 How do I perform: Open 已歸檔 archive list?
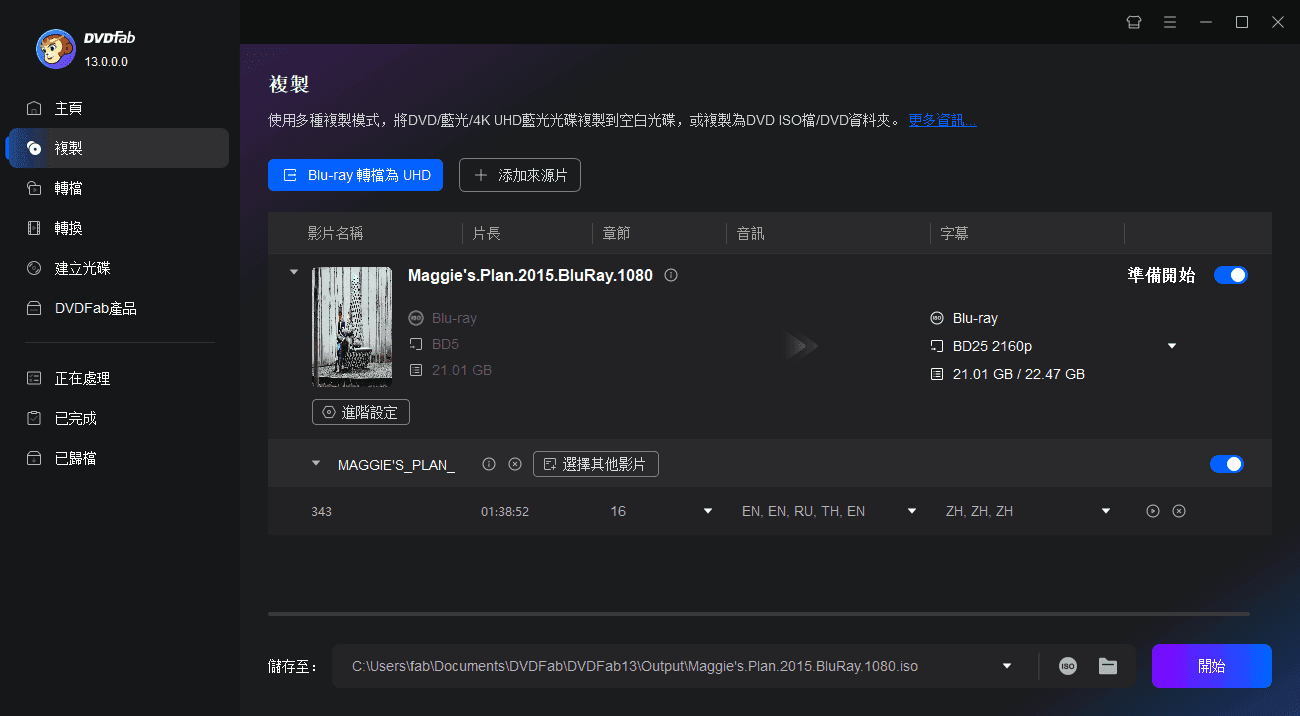[x=118, y=458]
